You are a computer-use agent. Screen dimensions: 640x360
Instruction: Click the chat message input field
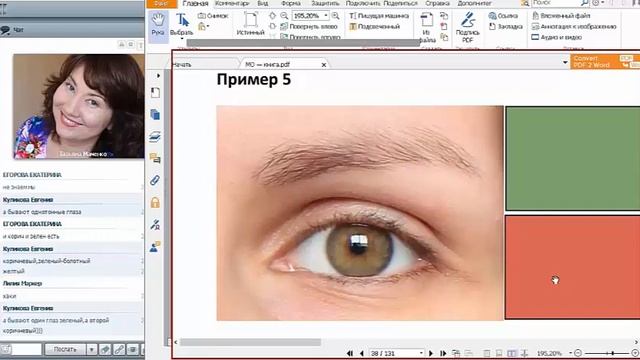[x=26, y=349]
